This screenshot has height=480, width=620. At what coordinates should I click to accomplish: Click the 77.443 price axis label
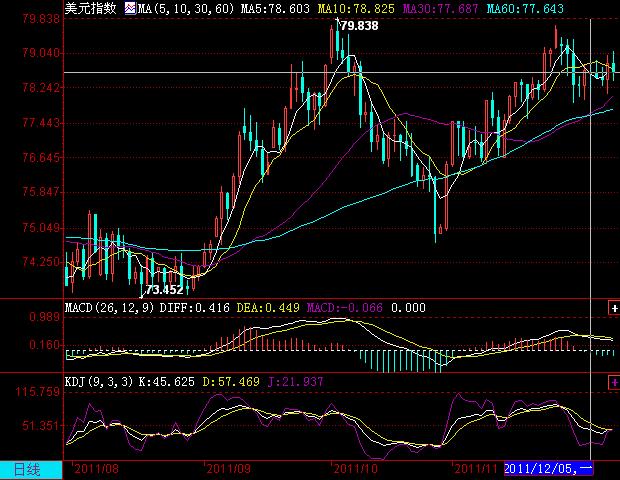pyautogui.click(x=42, y=123)
